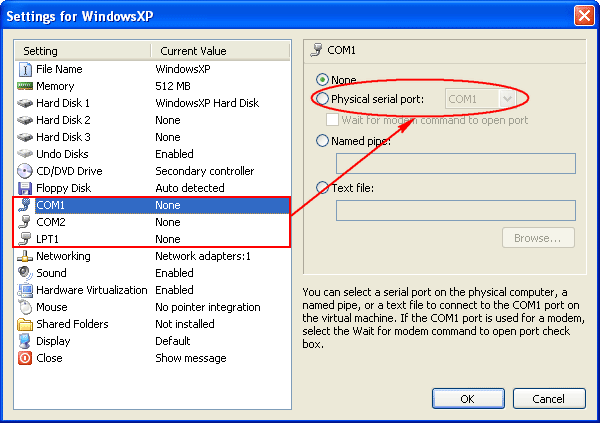Select the CD/DVD Drive label
The image size is (600, 423).
(69, 171)
